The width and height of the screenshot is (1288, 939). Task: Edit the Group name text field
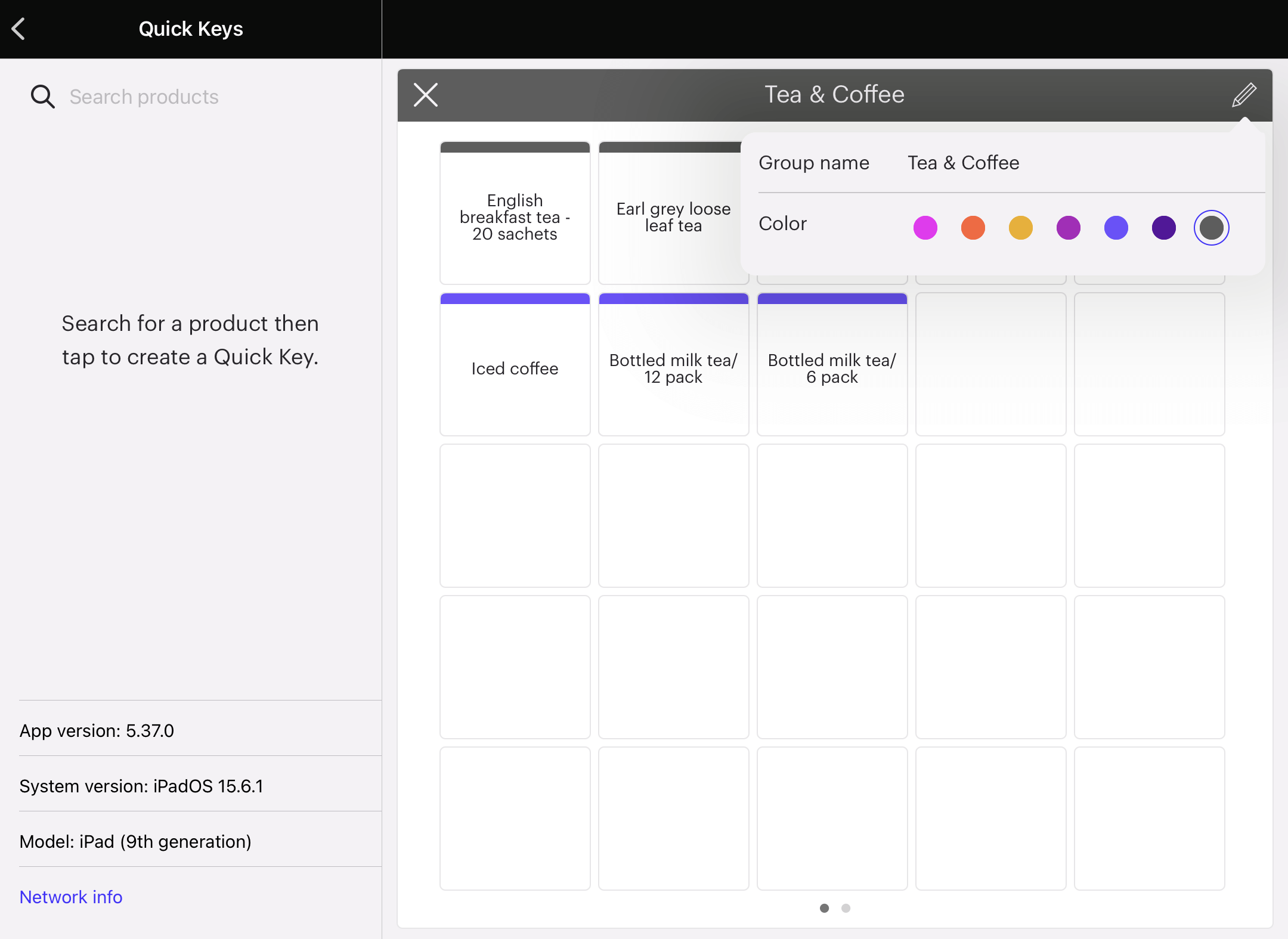963,163
